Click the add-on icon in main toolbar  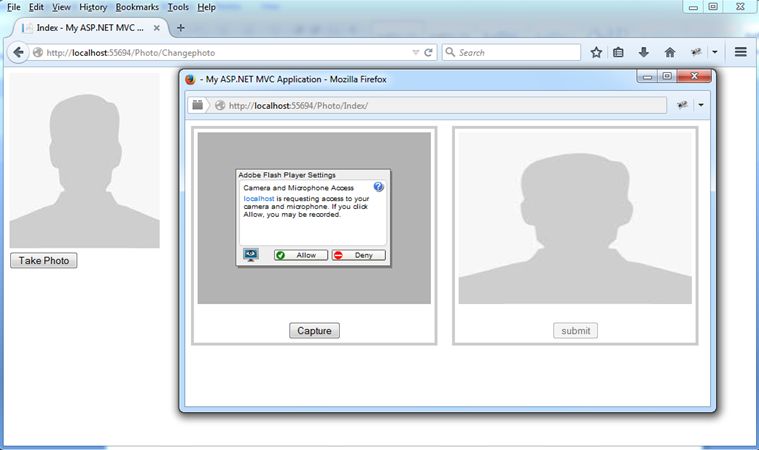pos(696,52)
